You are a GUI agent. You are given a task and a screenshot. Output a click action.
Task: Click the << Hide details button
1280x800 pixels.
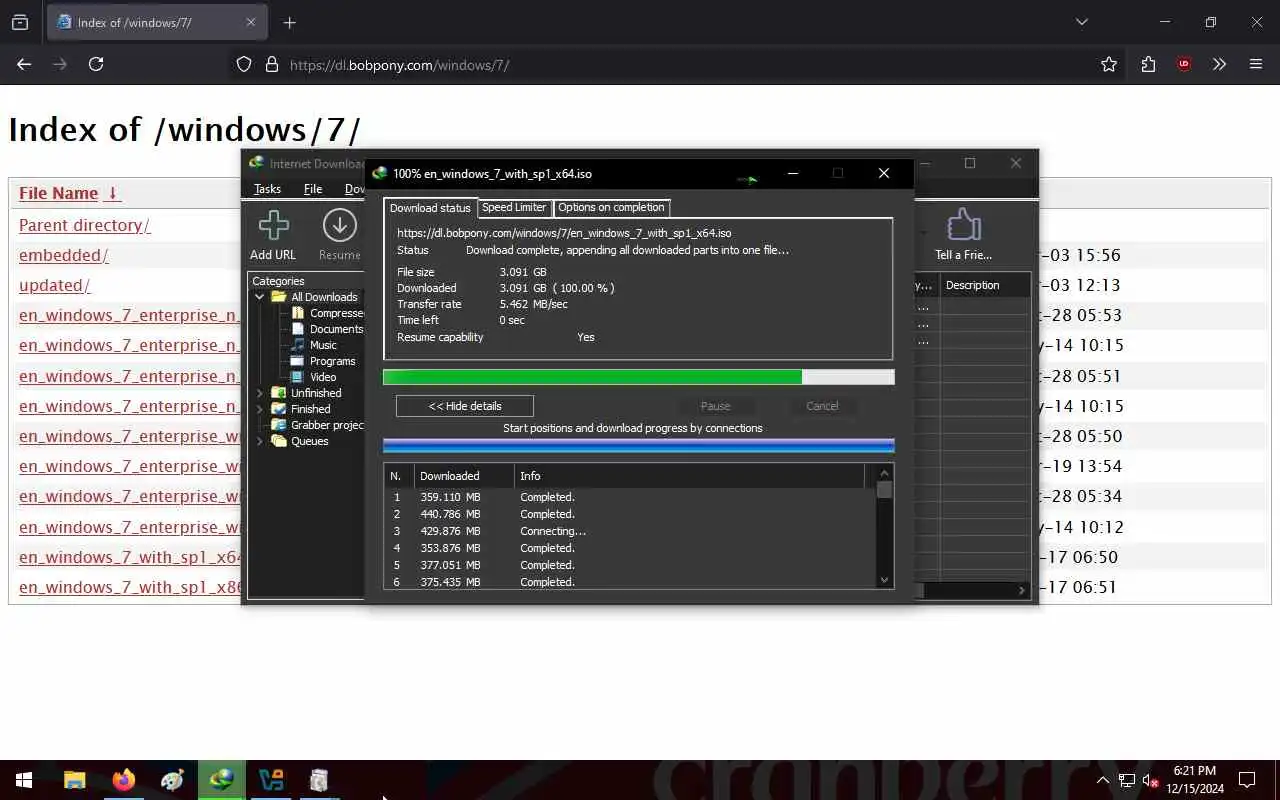465,406
